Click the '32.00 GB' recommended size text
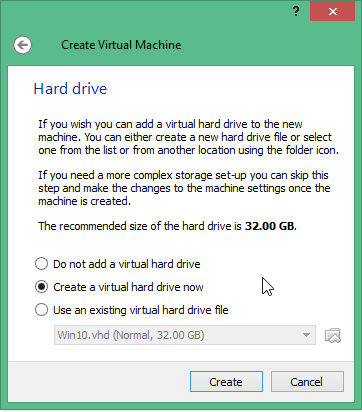362x412 pixels. point(270,226)
